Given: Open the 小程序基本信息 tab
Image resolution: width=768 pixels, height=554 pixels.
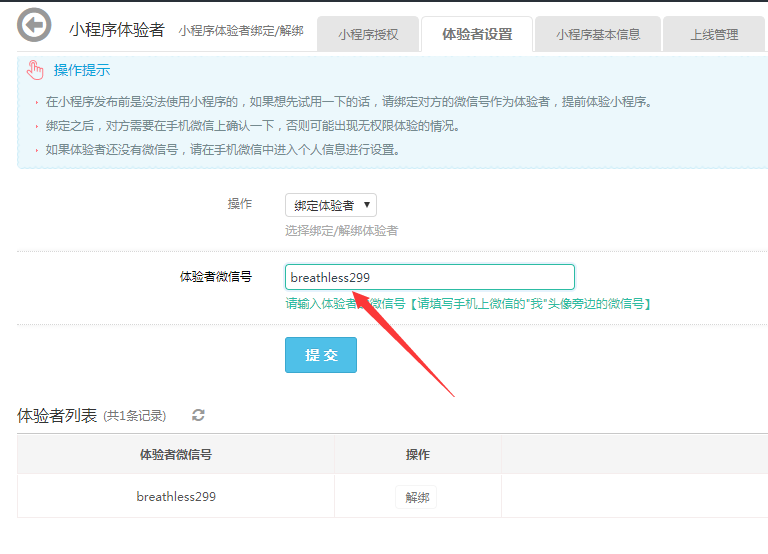Looking at the screenshot, I should pyautogui.click(x=598, y=34).
